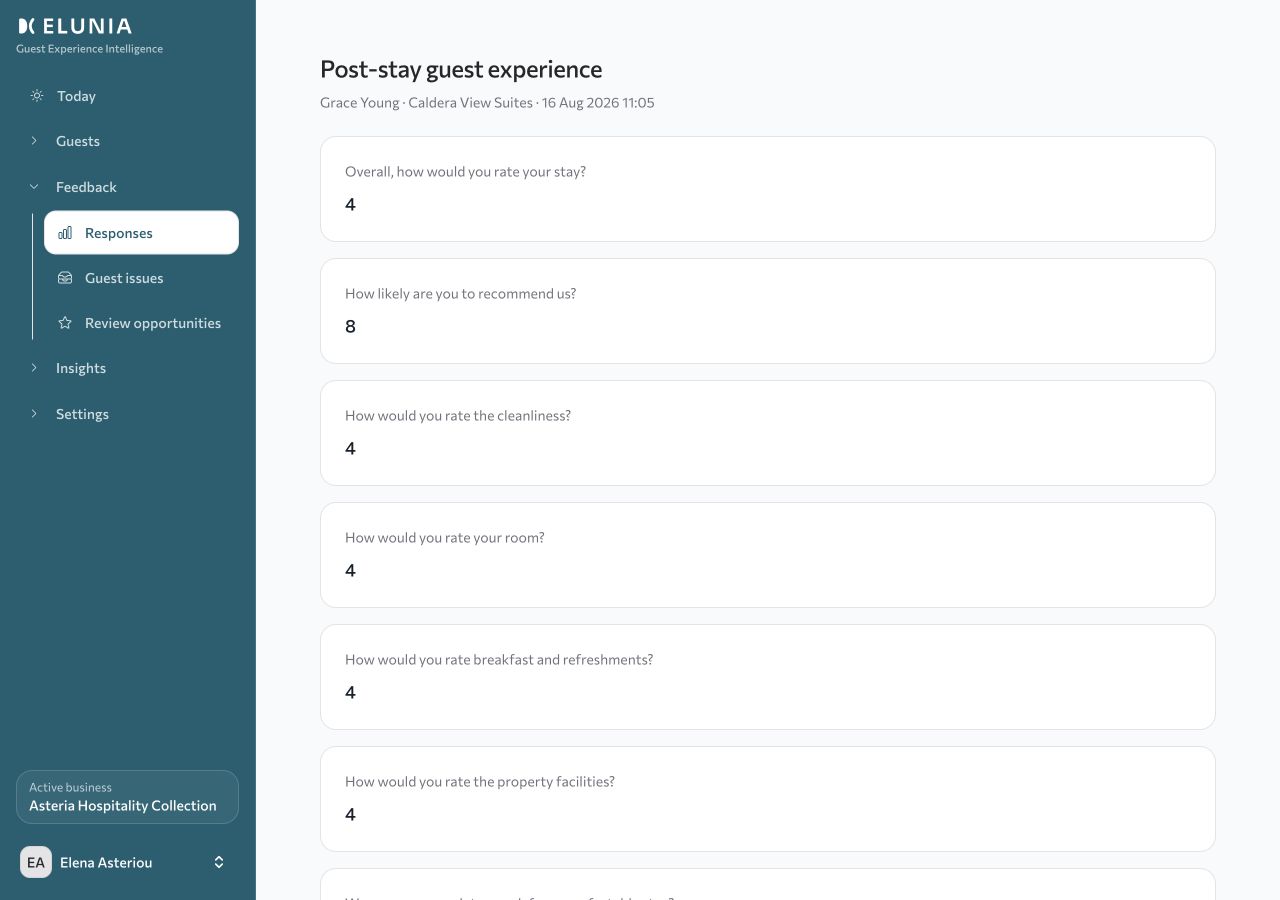The image size is (1280, 900).
Task: Click the Elena Asteriou user name
Action: pos(106,862)
